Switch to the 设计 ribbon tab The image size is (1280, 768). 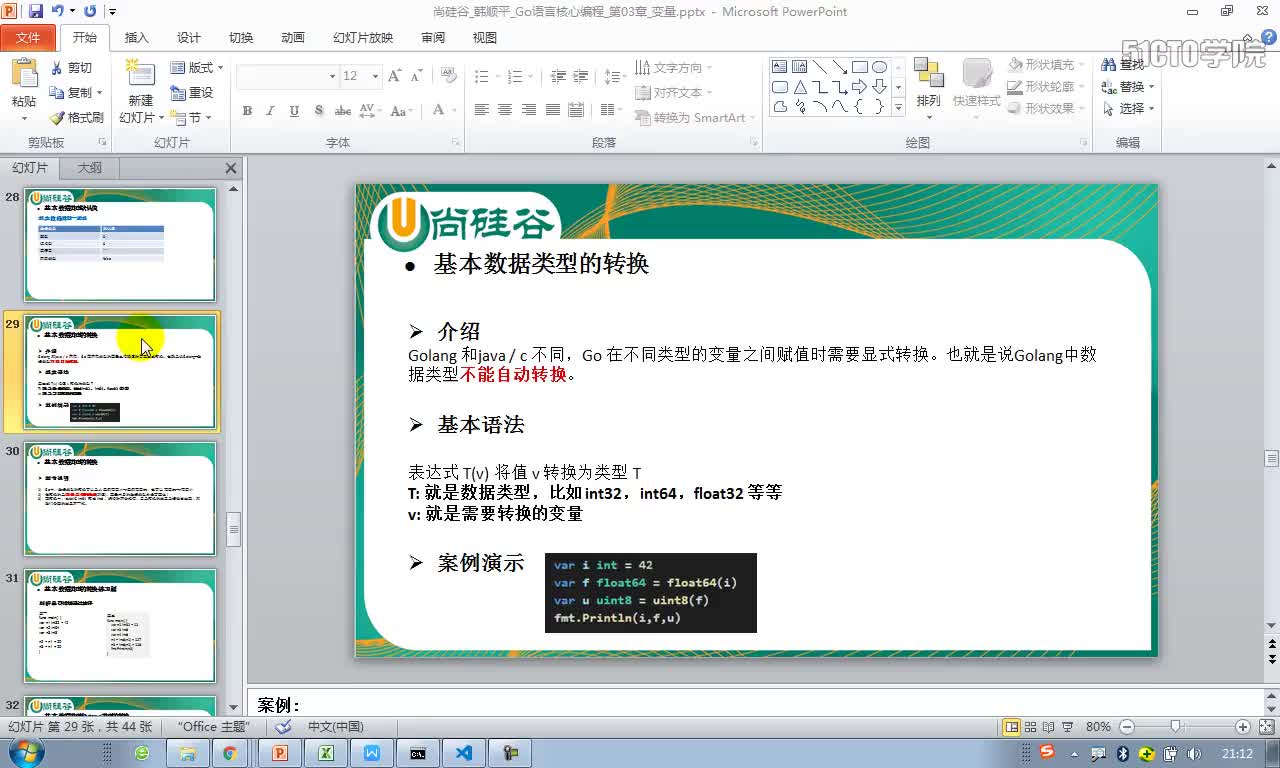189,38
